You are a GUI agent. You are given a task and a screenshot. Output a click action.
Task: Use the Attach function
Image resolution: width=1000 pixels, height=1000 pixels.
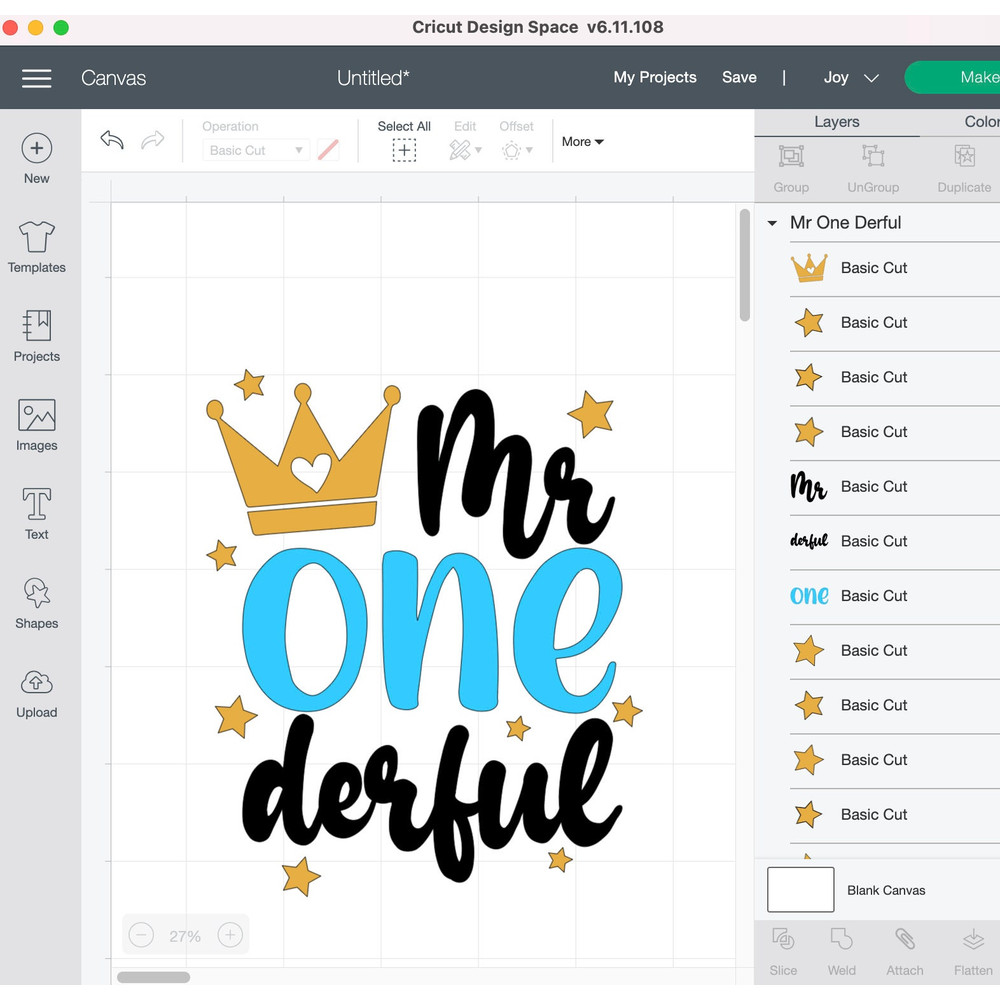905,950
